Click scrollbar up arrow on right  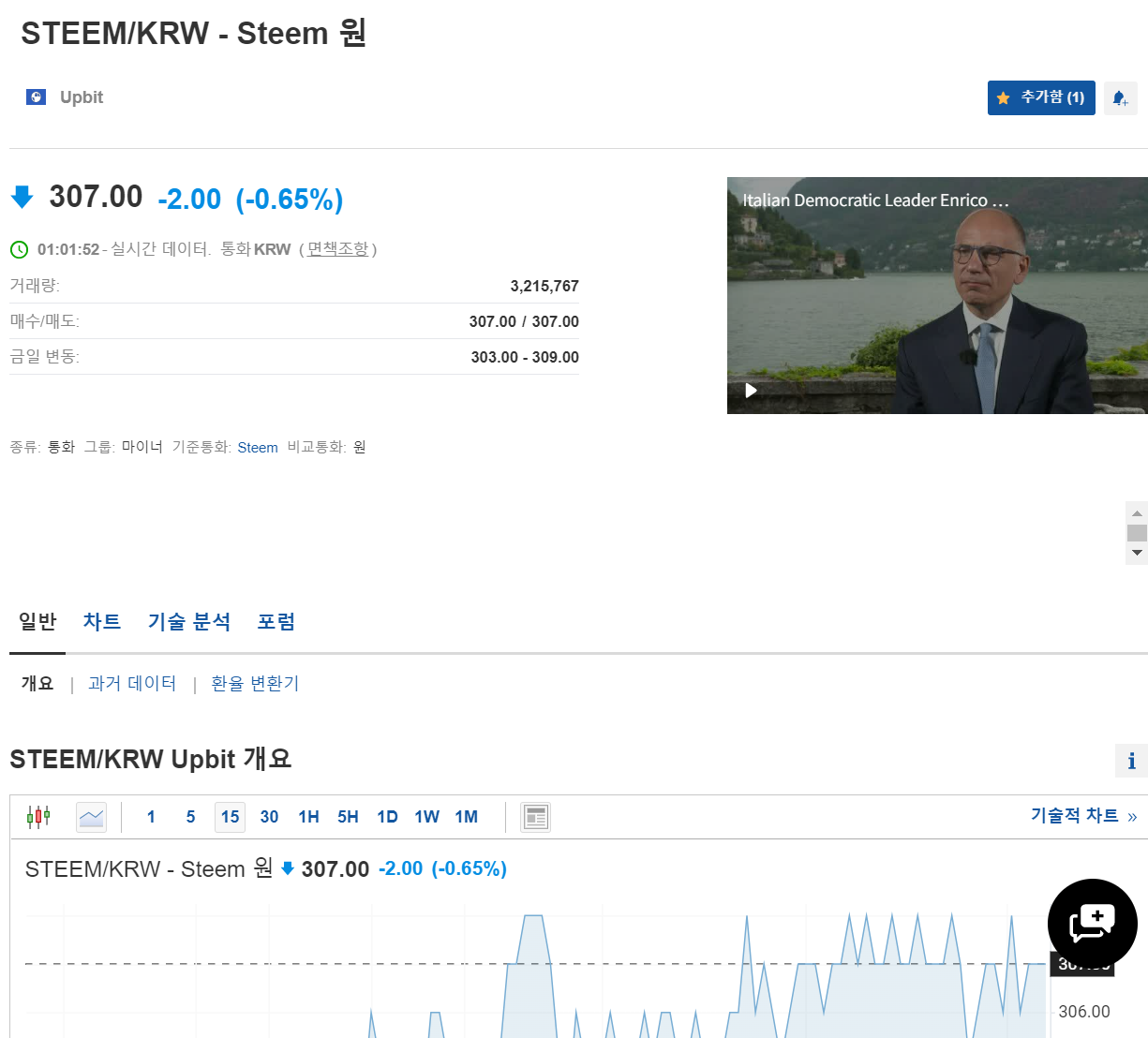(x=1137, y=513)
